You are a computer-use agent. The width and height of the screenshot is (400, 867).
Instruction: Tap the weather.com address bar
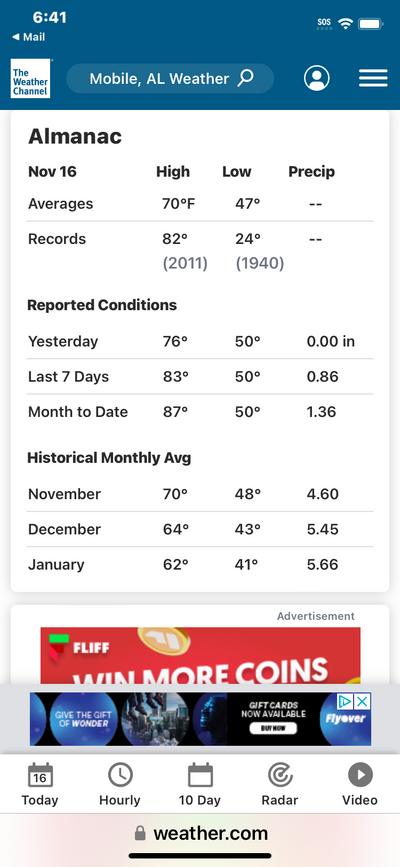(x=200, y=833)
